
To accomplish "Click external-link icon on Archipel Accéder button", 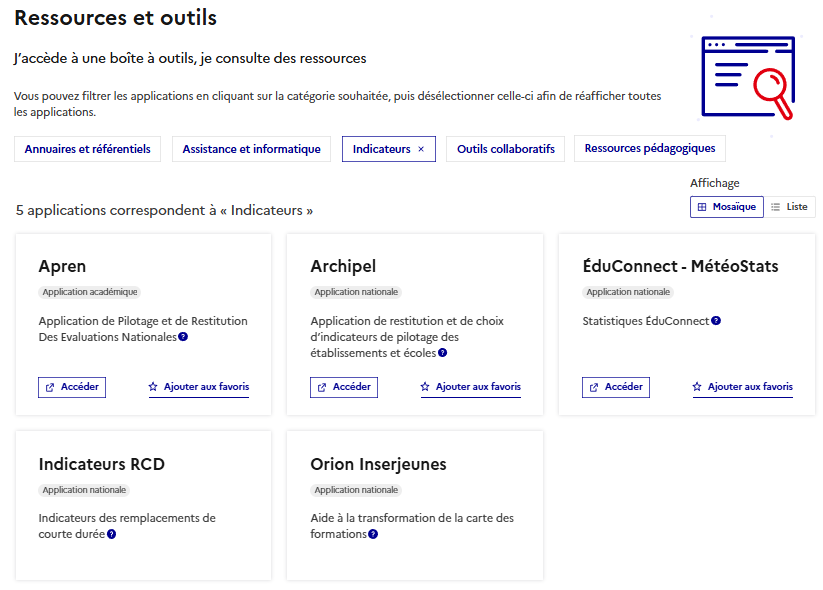I will pos(323,387).
